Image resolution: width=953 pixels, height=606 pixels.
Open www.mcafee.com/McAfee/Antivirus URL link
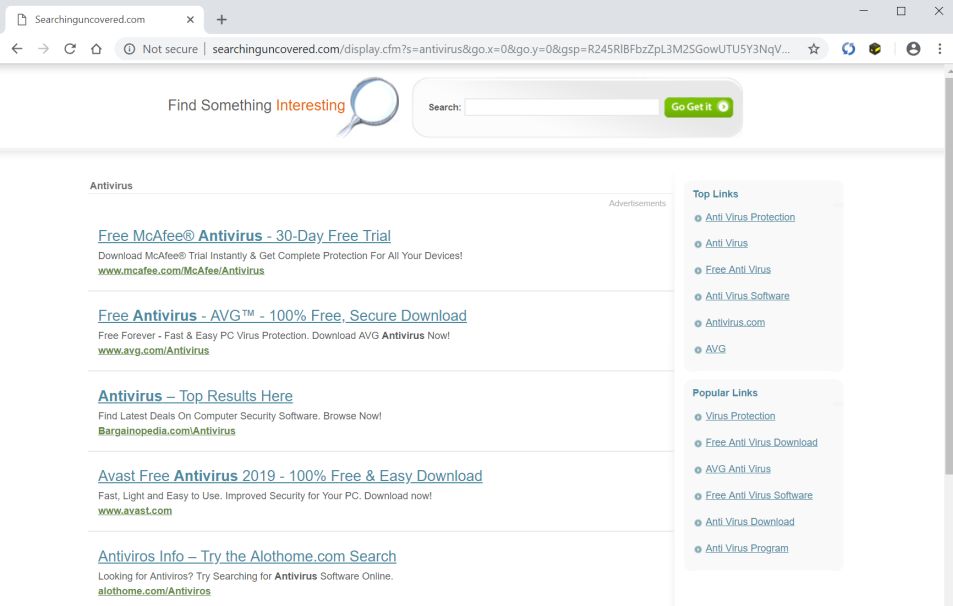181,270
